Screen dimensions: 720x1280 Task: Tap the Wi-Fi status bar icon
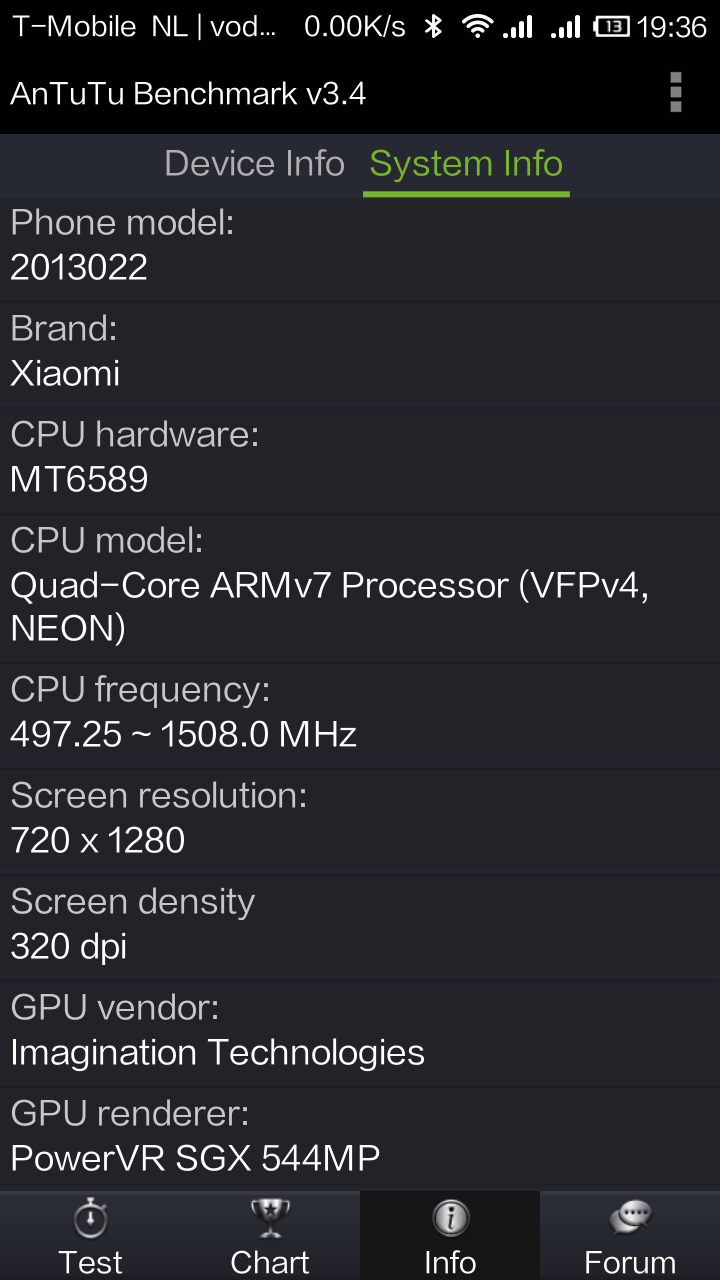click(478, 27)
